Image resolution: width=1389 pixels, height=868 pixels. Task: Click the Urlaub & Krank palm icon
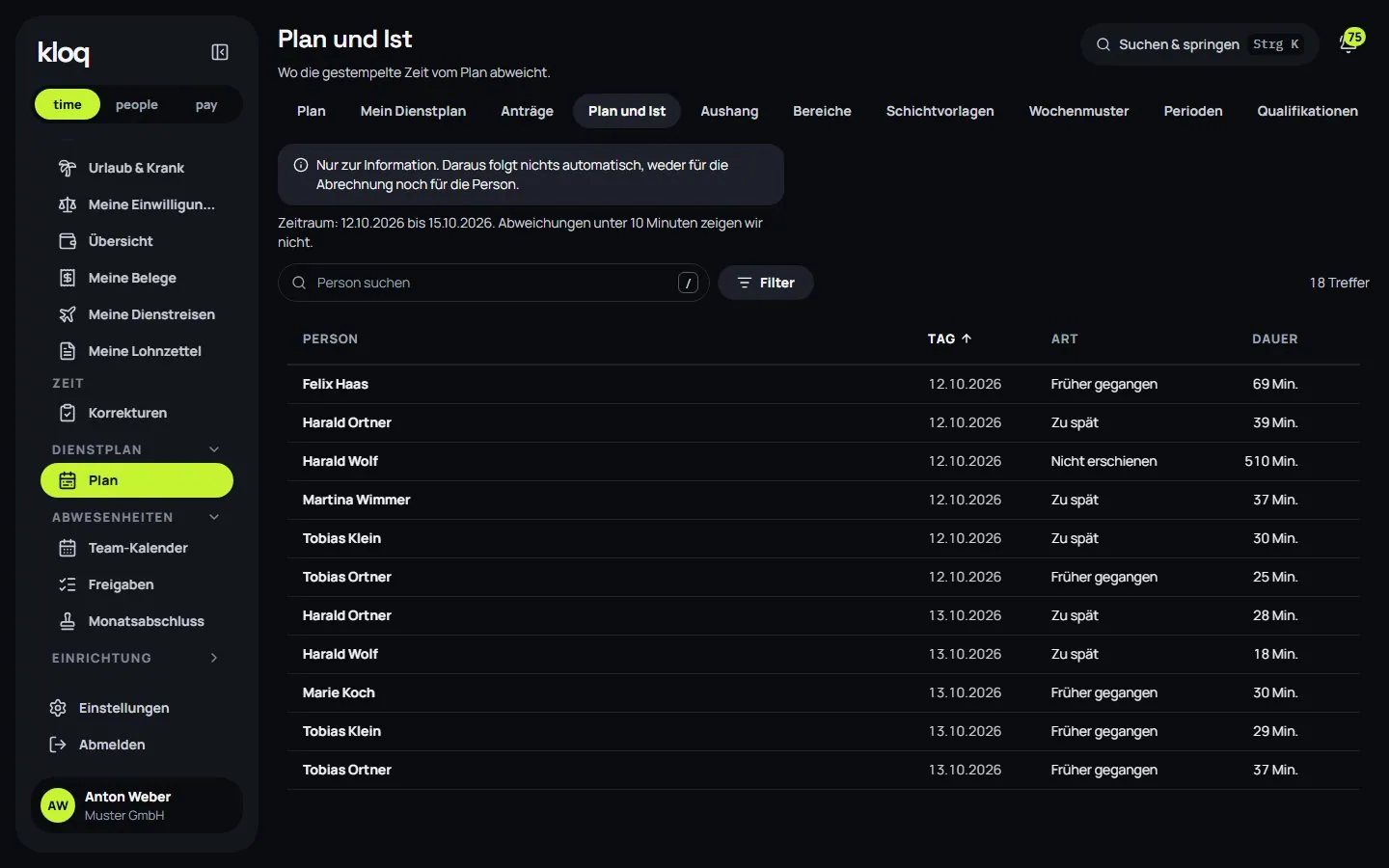click(x=68, y=168)
